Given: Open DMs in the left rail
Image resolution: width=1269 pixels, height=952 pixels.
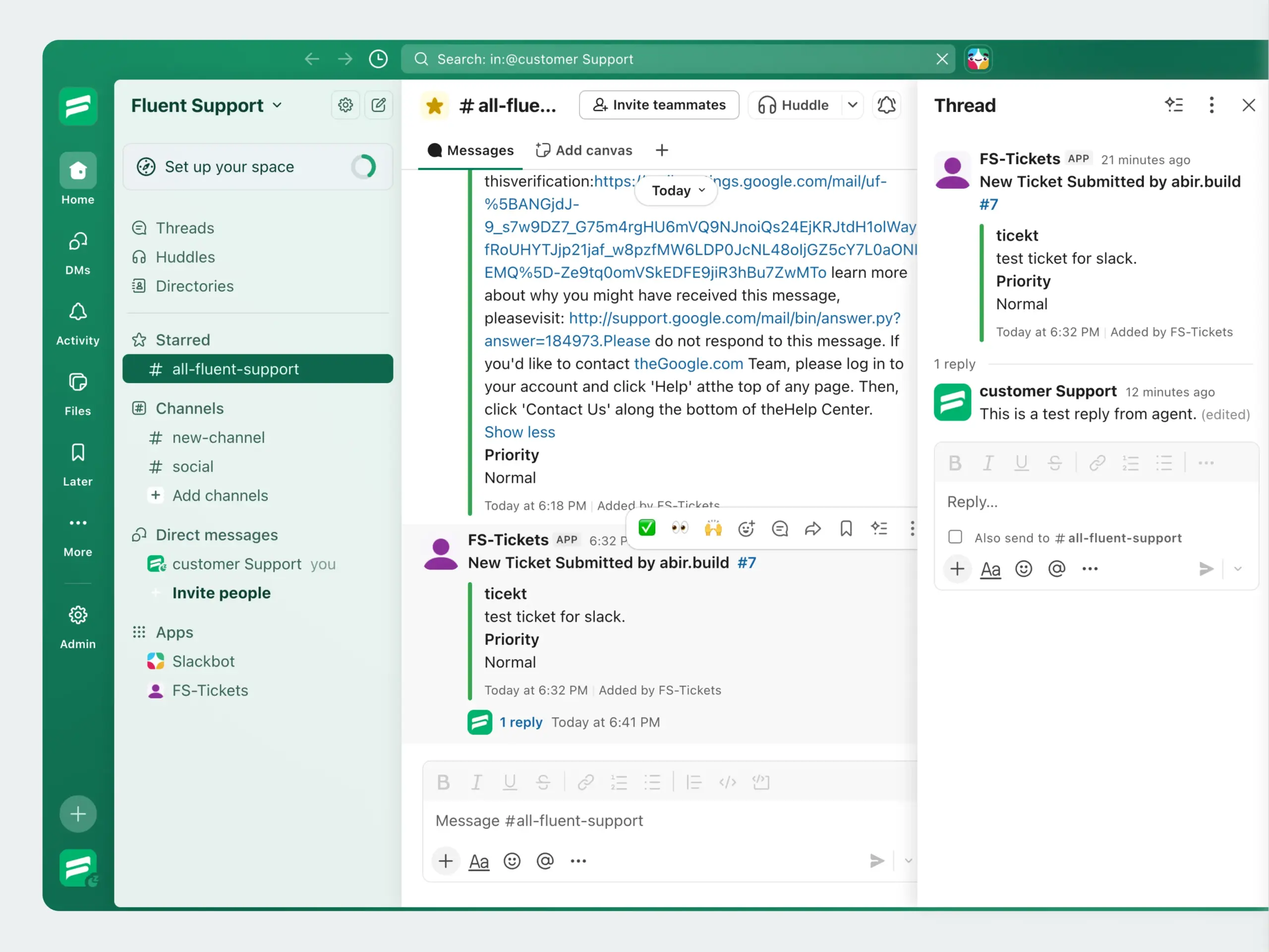Looking at the screenshot, I should click(x=78, y=253).
